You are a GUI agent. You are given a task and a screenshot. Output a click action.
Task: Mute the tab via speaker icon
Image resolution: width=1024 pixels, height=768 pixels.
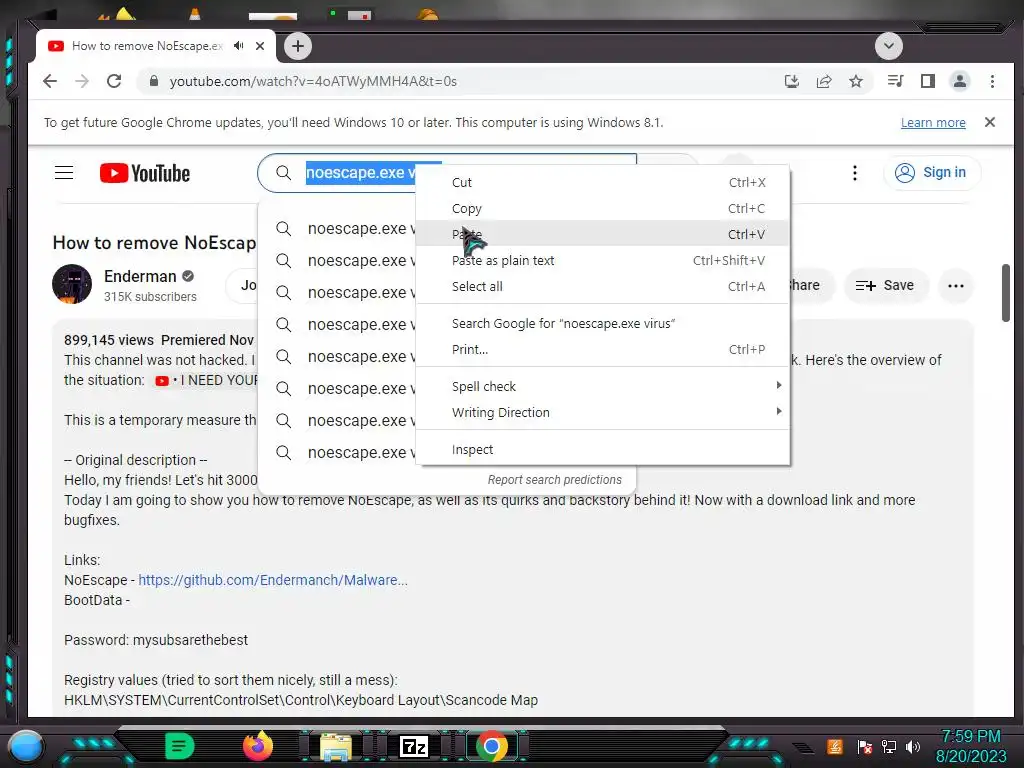point(239,46)
